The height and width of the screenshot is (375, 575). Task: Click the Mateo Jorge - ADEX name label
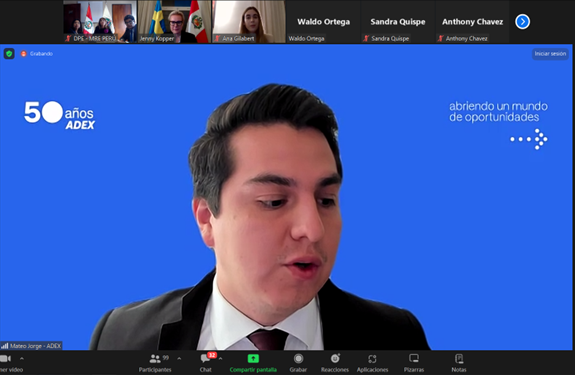[x=35, y=346]
